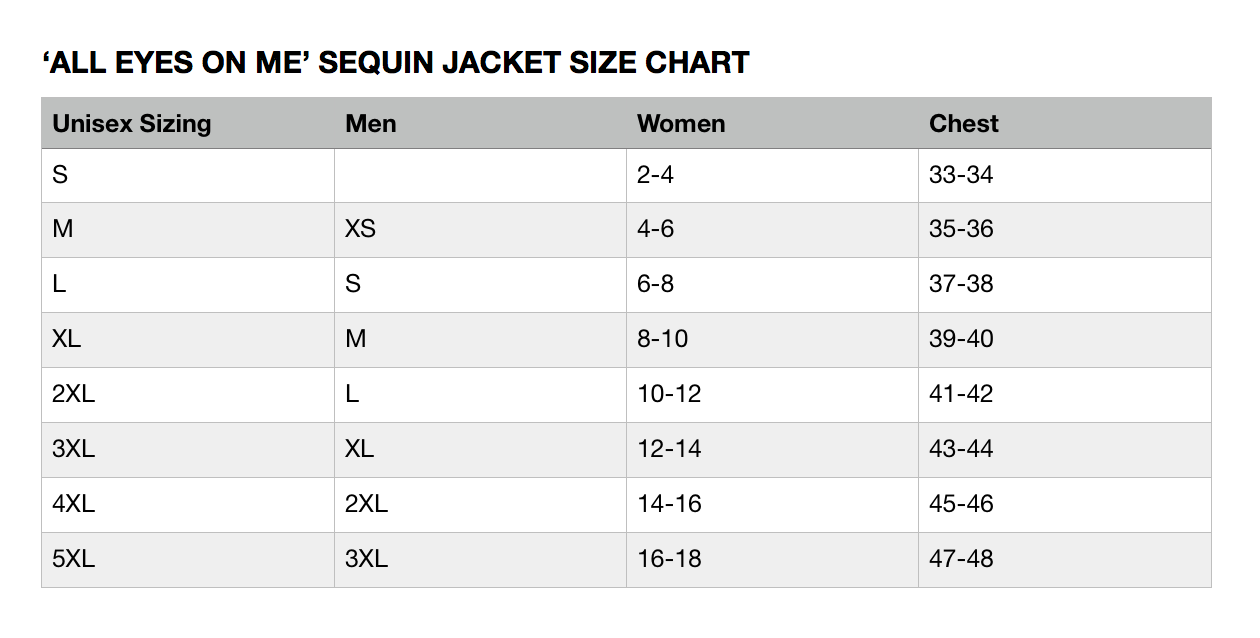Select the empty Men cell in S row
1260x638 pixels.
point(480,176)
